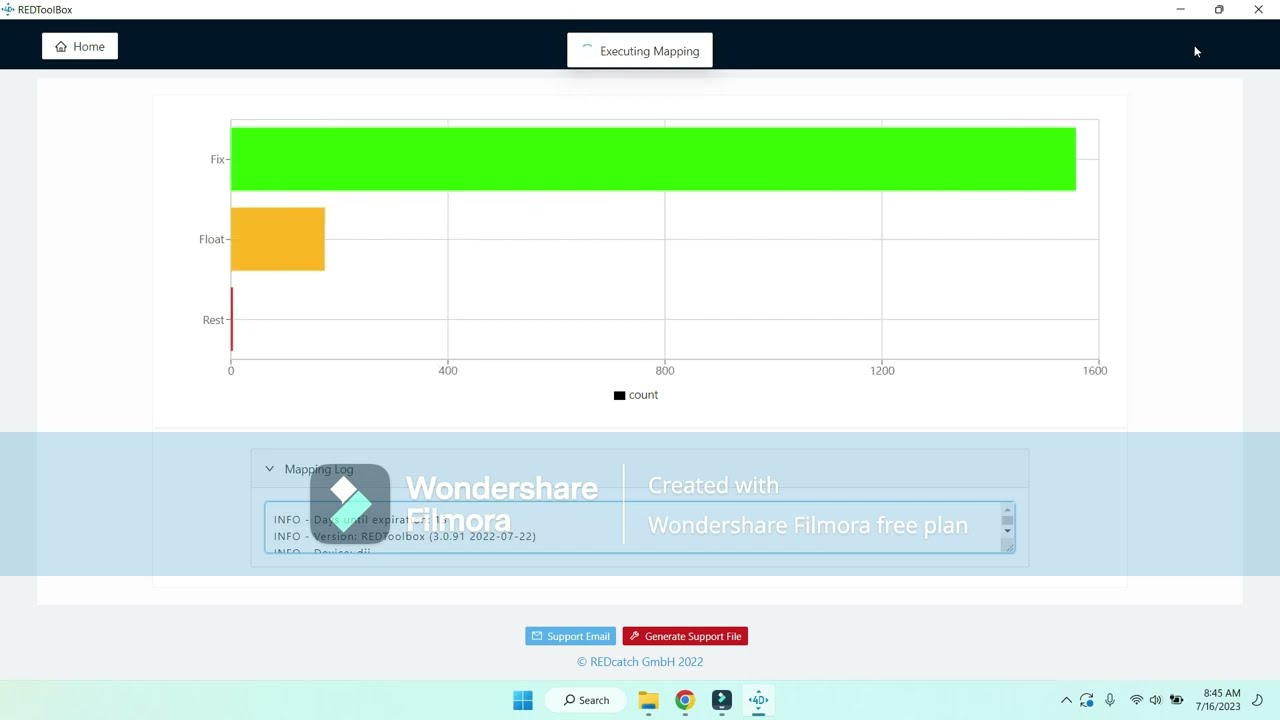Click the red Rest bar in chart

point(232,320)
